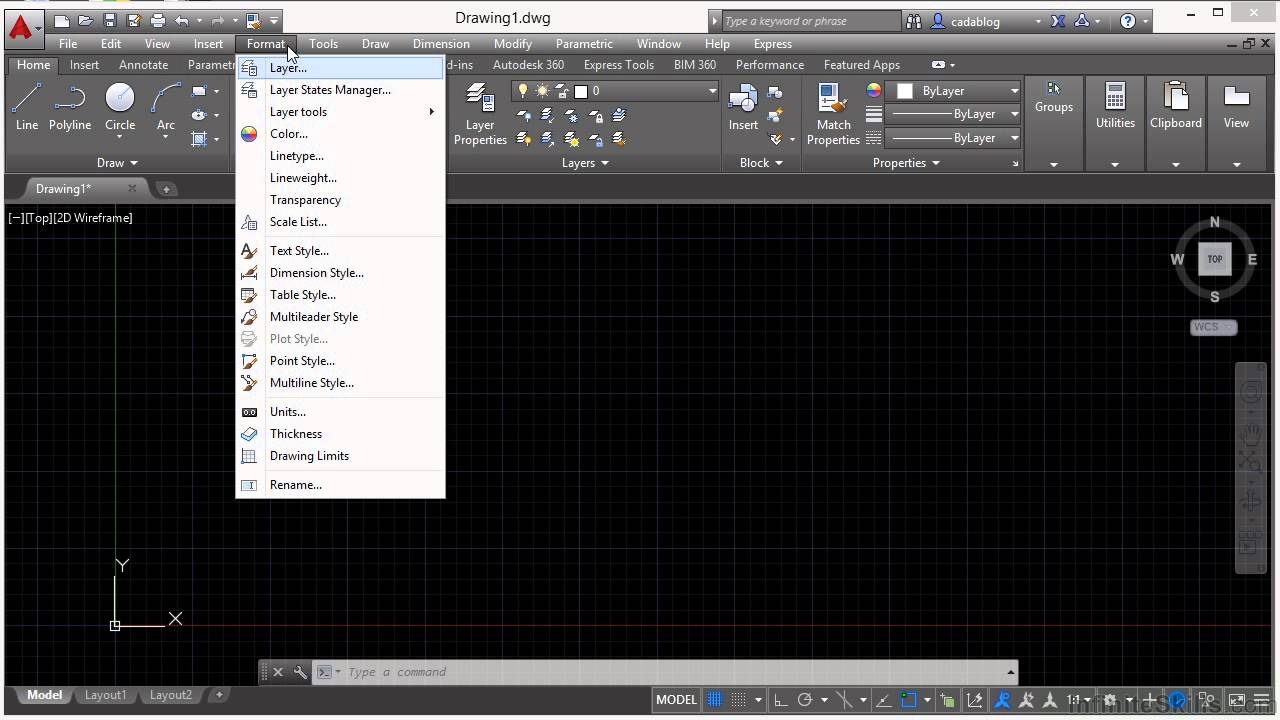Click Drawing Limits menu entry
This screenshot has height=720, width=1280.
point(340,456)
